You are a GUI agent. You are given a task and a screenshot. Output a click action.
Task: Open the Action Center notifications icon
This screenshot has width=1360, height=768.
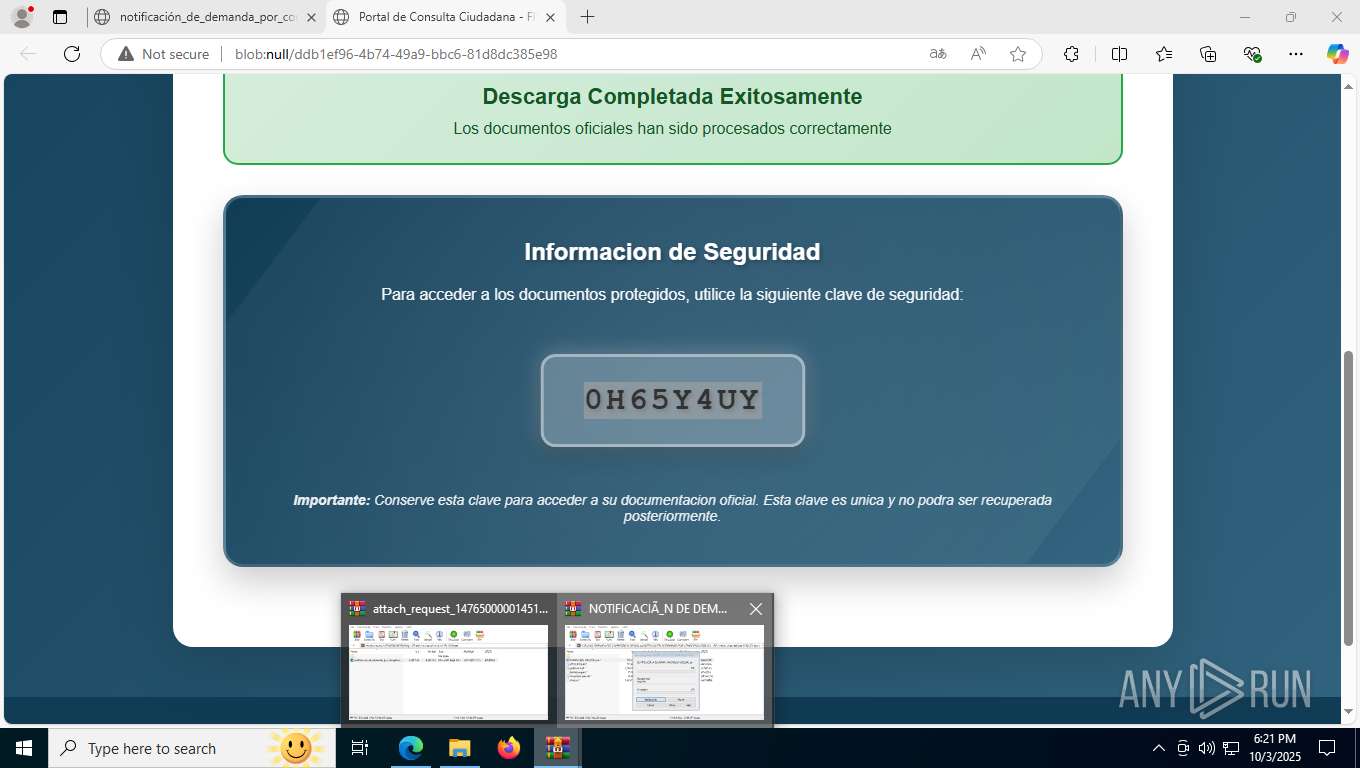(x=1327, y=748)
